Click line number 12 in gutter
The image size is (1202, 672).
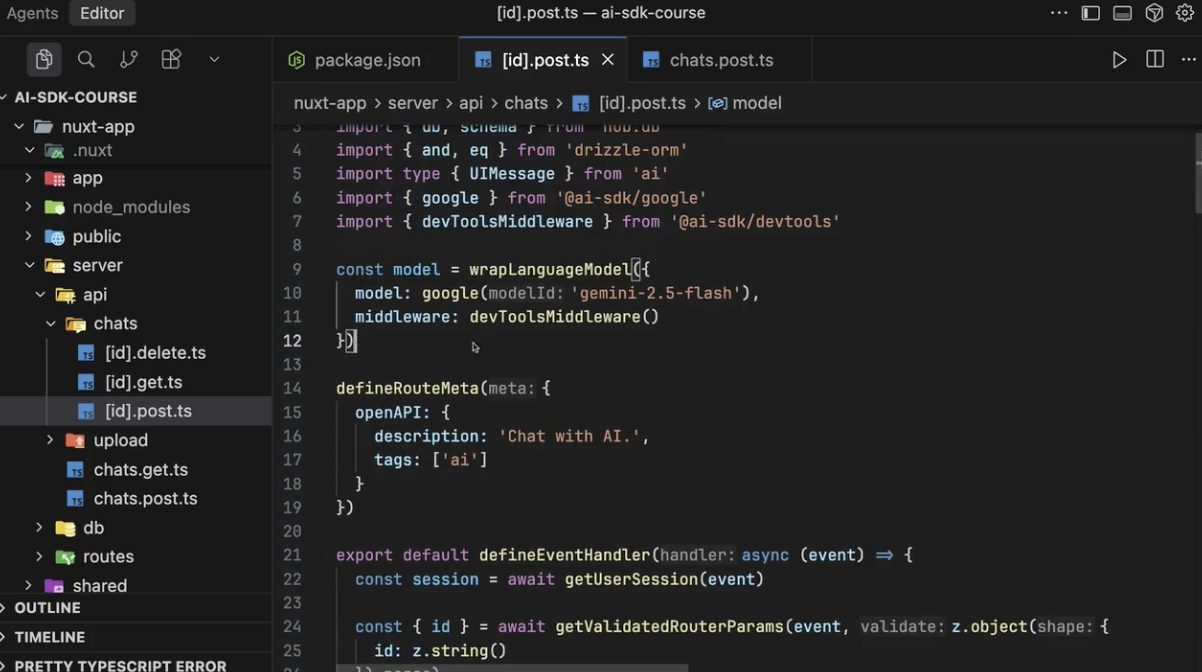[291, 341]
